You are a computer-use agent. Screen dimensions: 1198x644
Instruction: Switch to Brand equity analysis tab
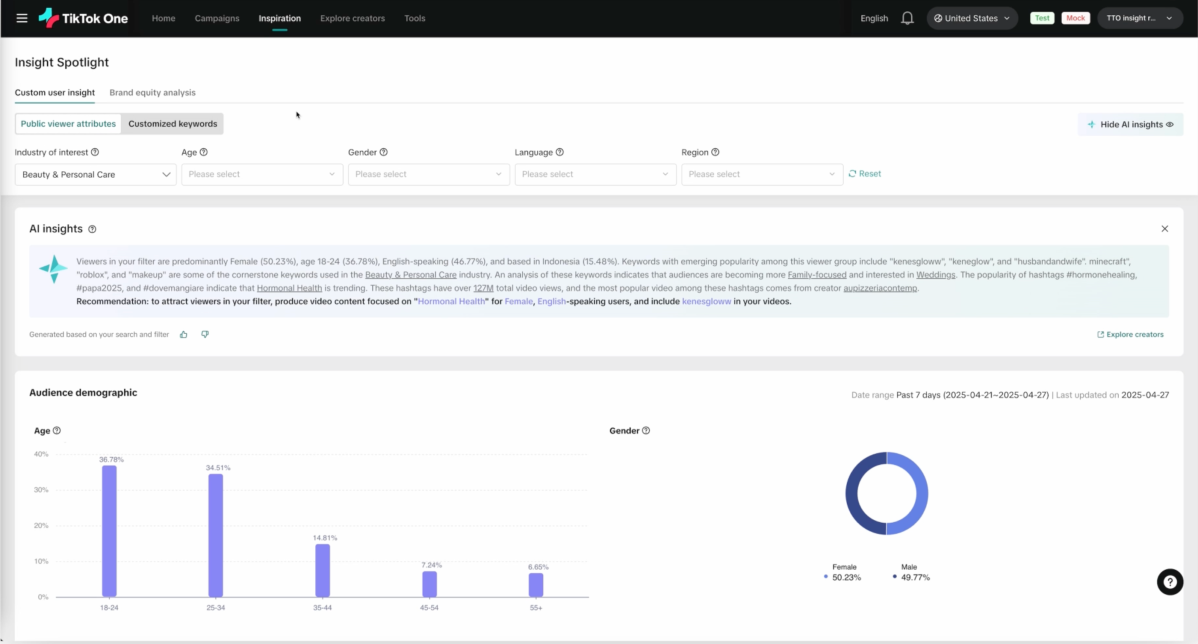point(152,93)
